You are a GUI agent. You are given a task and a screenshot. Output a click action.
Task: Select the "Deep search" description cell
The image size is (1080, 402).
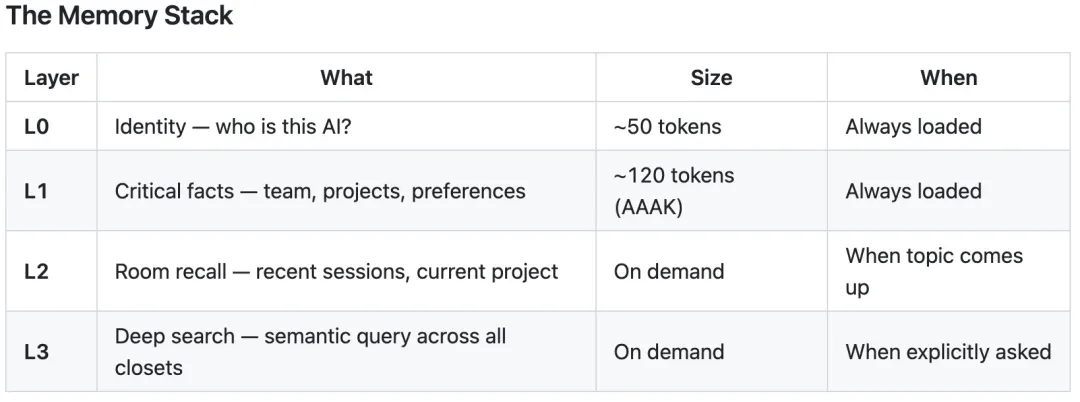(x=310, y=351)
